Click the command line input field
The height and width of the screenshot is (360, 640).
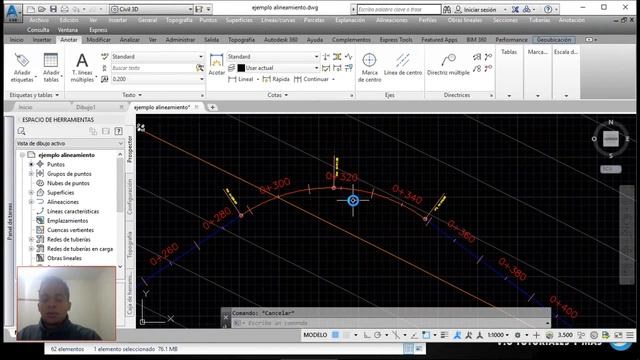point(392,323)
